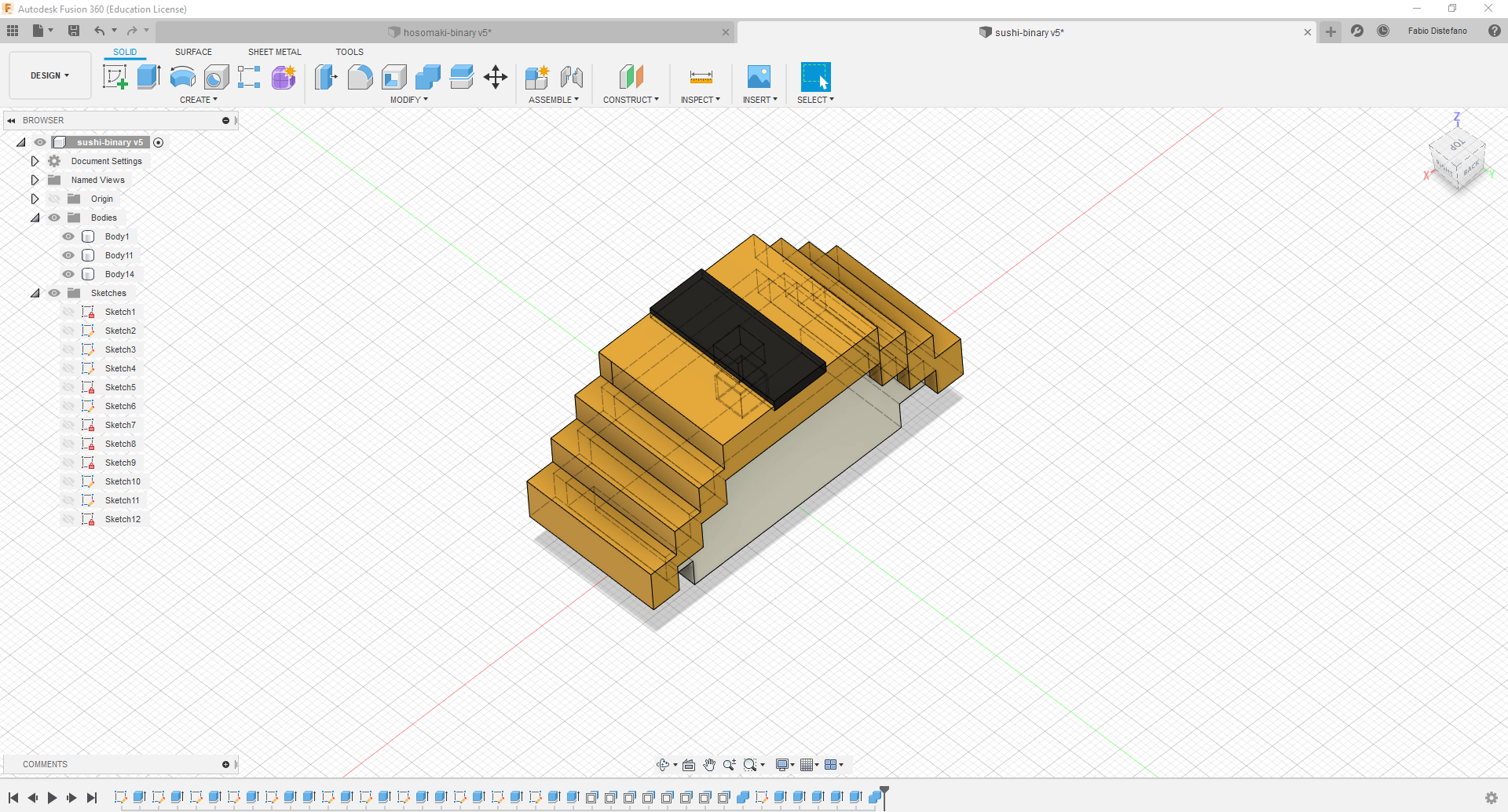The height and width of the screenshot is (812, 1508).
Task: Select the Revolve tool
Action: [182, 77]
